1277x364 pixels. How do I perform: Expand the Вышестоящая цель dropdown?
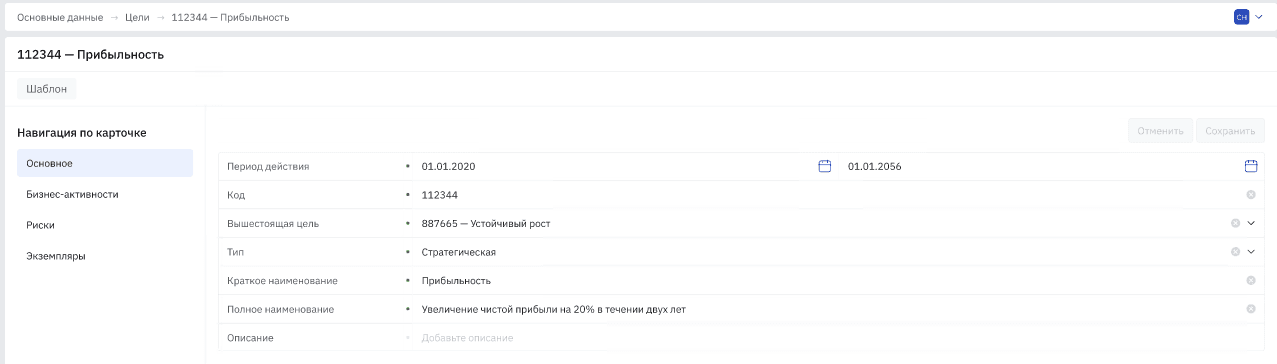coord(1251,223)
